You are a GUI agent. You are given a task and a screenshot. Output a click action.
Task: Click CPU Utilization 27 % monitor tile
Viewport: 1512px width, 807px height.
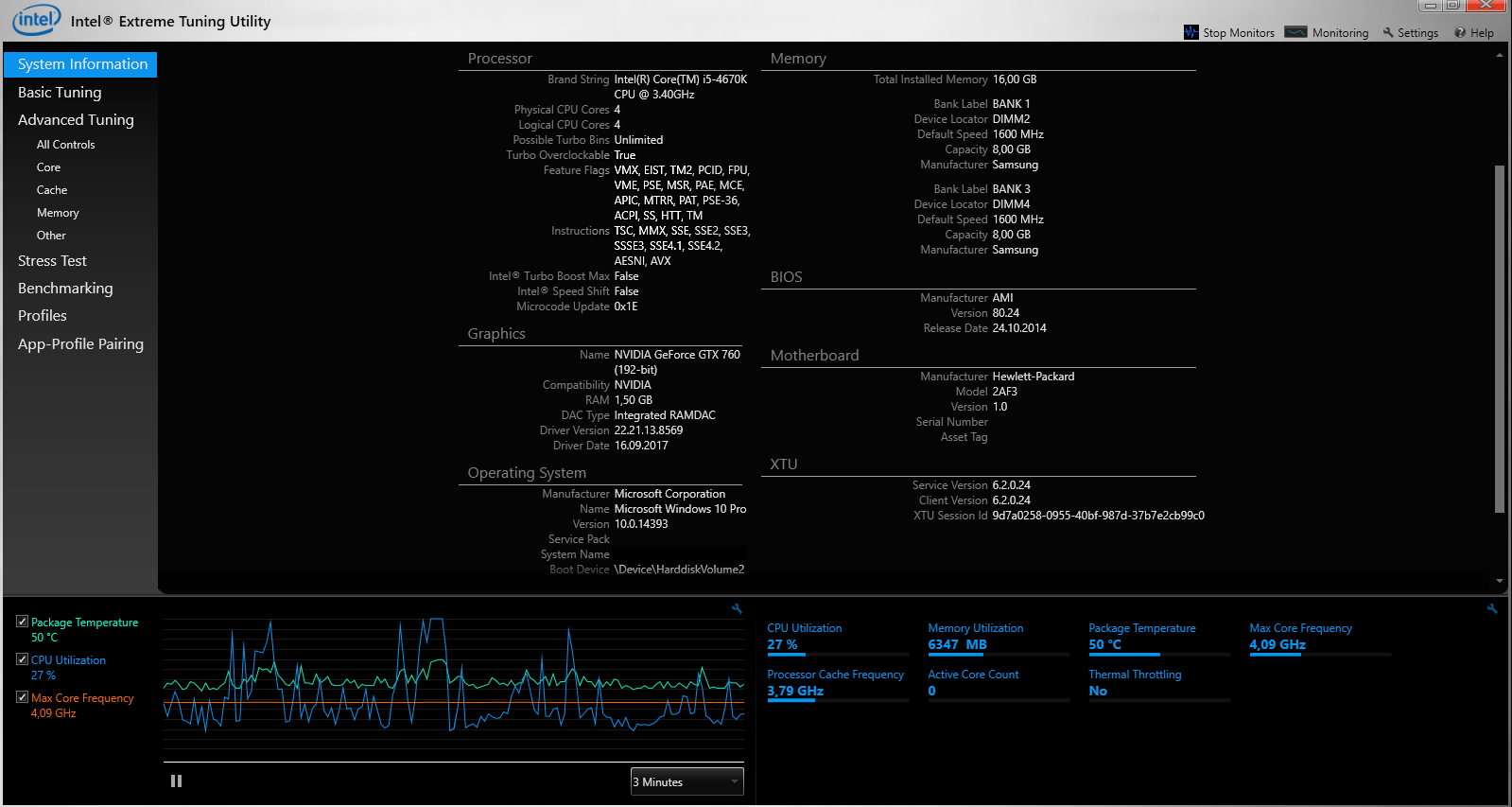(x=837, y=637)
